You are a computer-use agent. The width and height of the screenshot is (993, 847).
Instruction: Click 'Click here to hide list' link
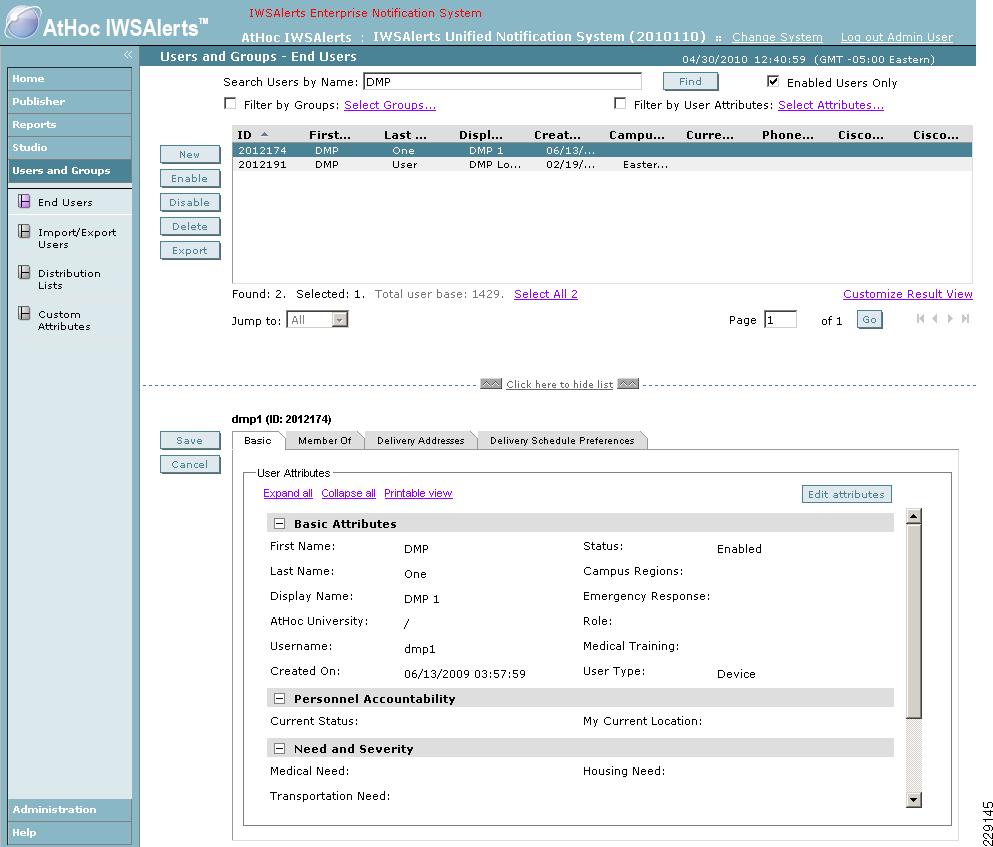pos(559,385)
